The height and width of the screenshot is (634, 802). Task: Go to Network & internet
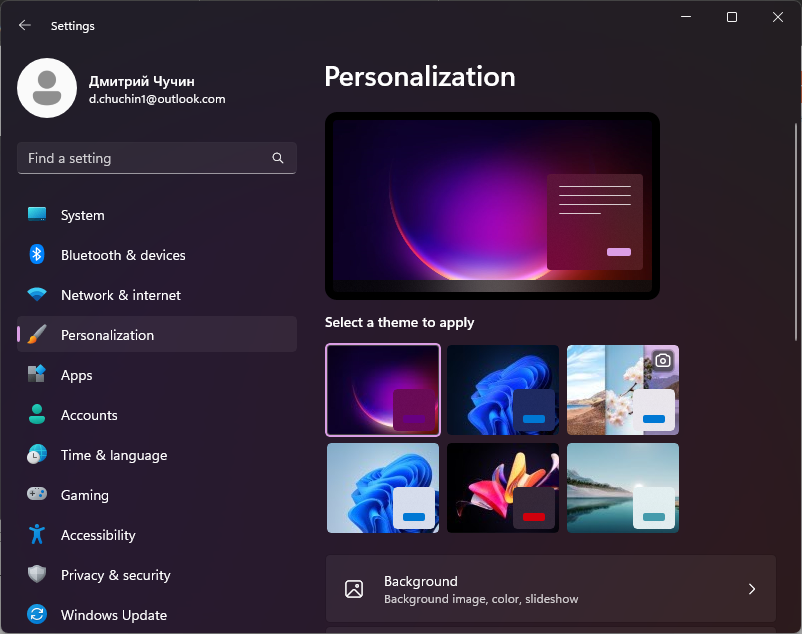157,295
